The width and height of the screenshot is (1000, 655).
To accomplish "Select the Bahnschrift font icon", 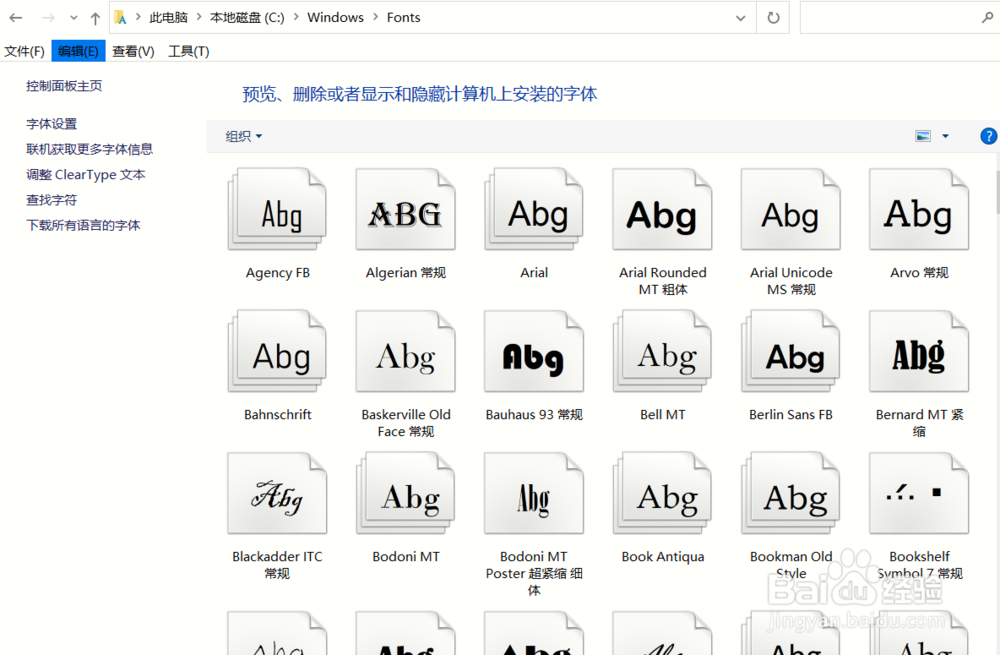I will coord(277,351).
